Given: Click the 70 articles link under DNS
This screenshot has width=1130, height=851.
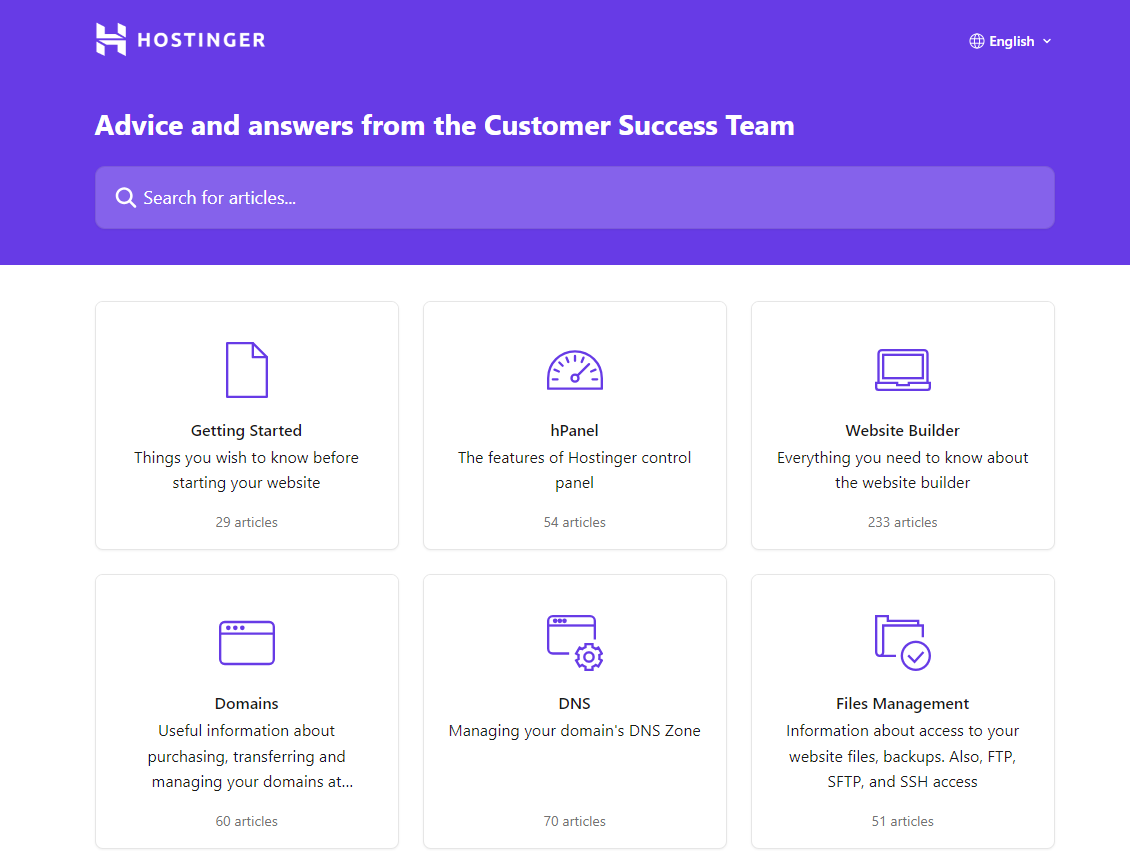Looking at the screenshot, I should tap(575, 820).
